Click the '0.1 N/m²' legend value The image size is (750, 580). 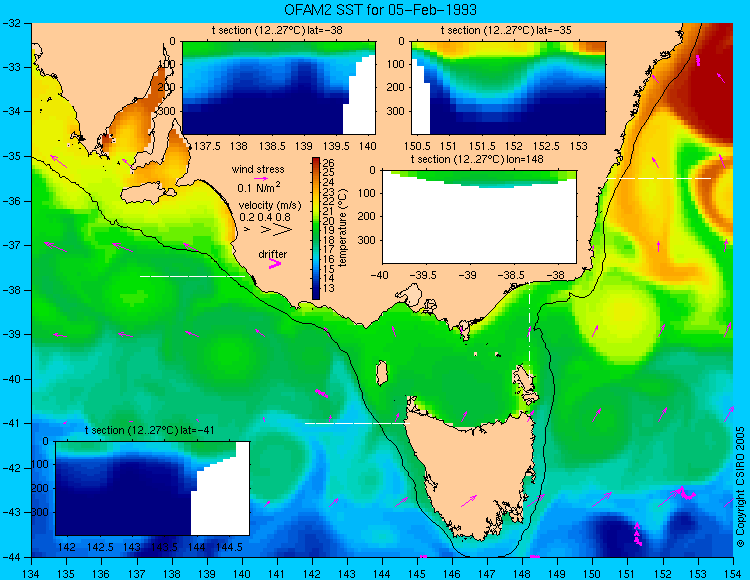[x=258, y=187]
